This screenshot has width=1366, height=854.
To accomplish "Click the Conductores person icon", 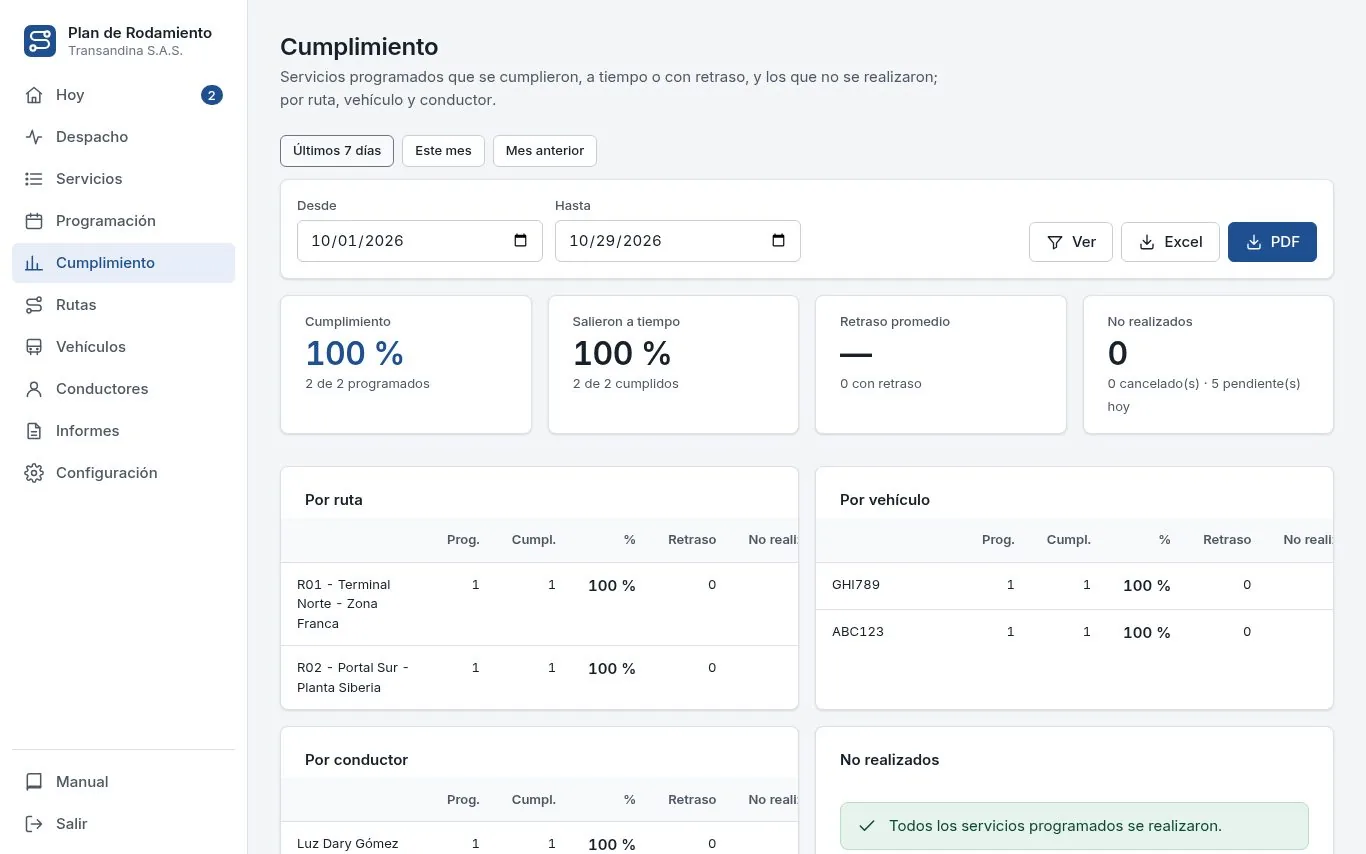I will tap(34, 389).
